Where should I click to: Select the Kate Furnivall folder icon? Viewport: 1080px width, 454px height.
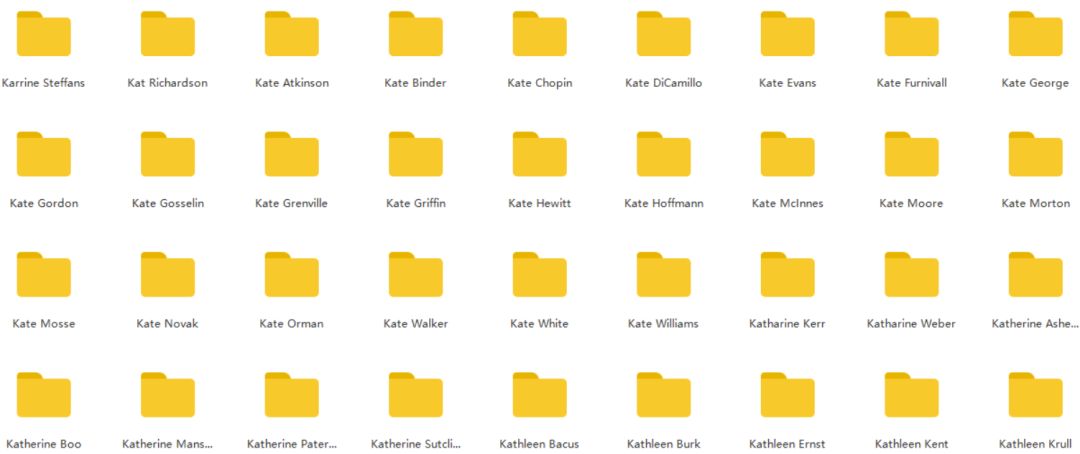pyautogui.click(x=911, y=34)
